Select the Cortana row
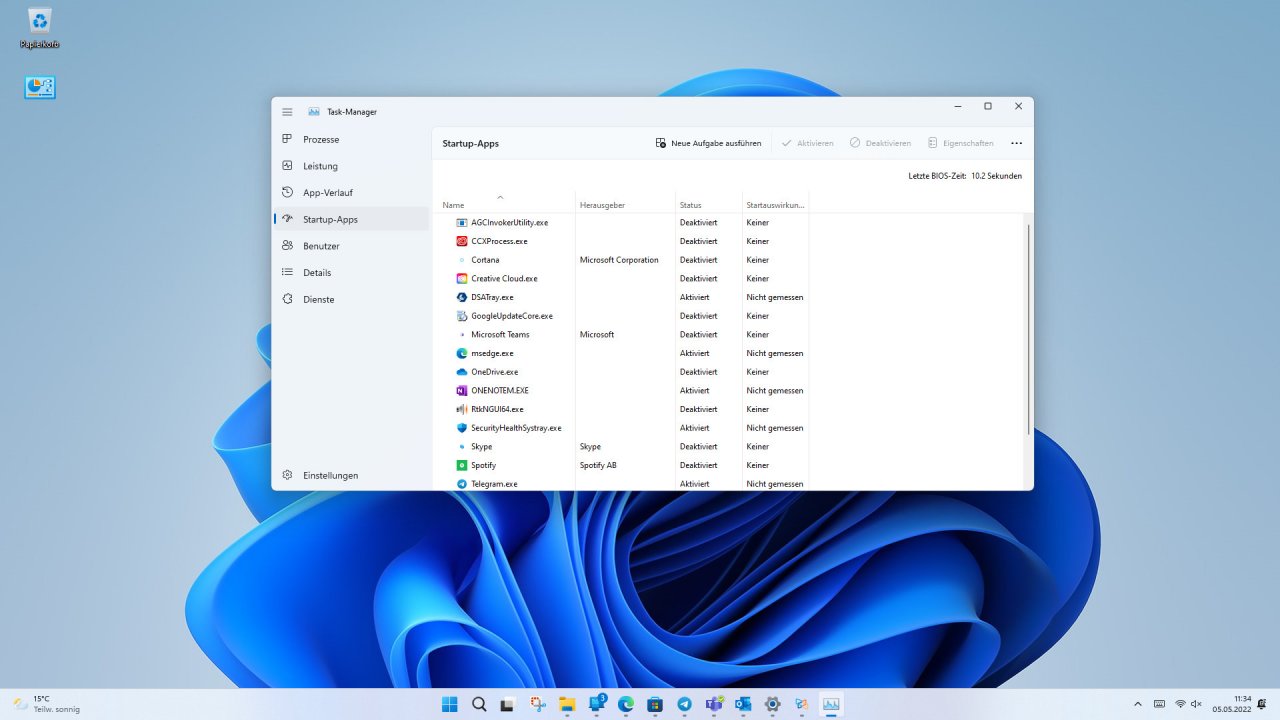 pos(622,260)
